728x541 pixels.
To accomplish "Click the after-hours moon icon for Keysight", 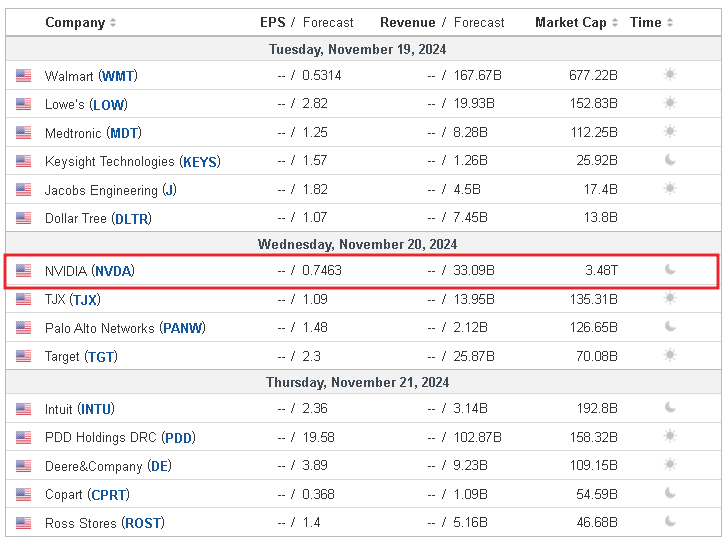I will pyautogui.click(x=670, y=160).
